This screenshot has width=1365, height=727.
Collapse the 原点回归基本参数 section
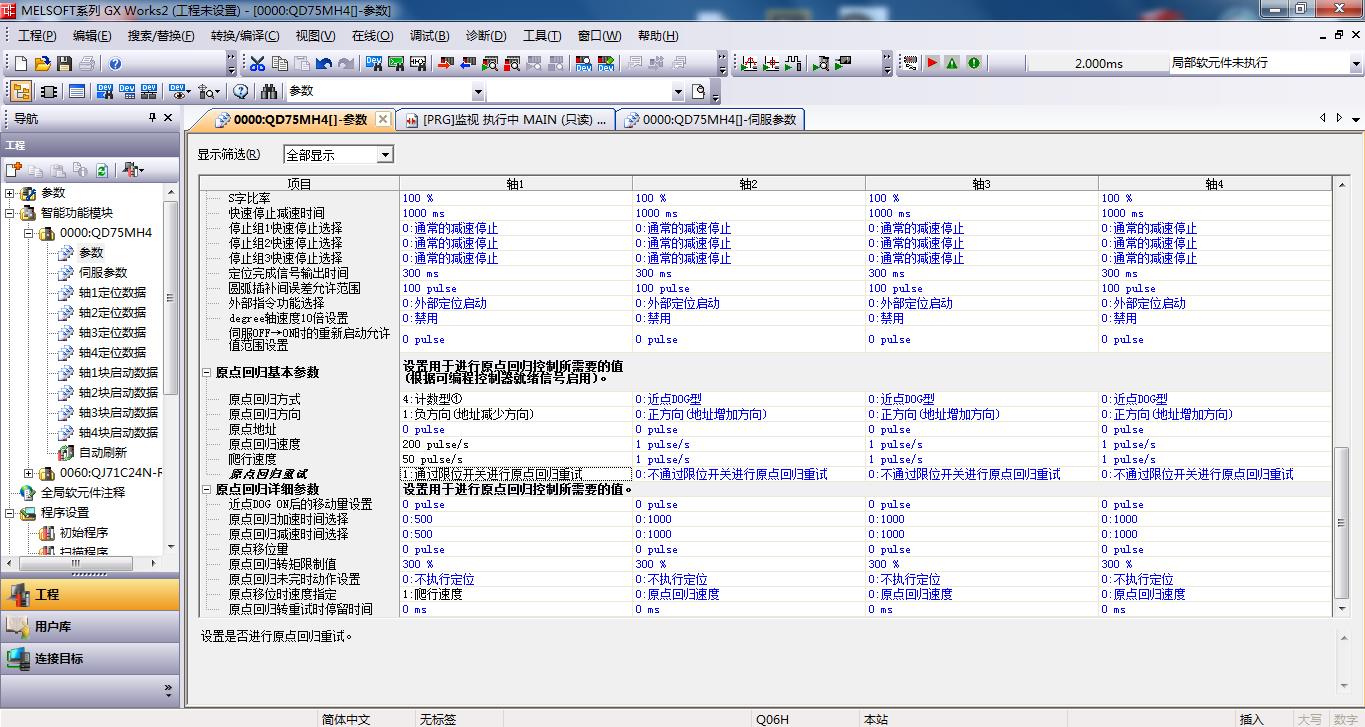click(207, 372)
